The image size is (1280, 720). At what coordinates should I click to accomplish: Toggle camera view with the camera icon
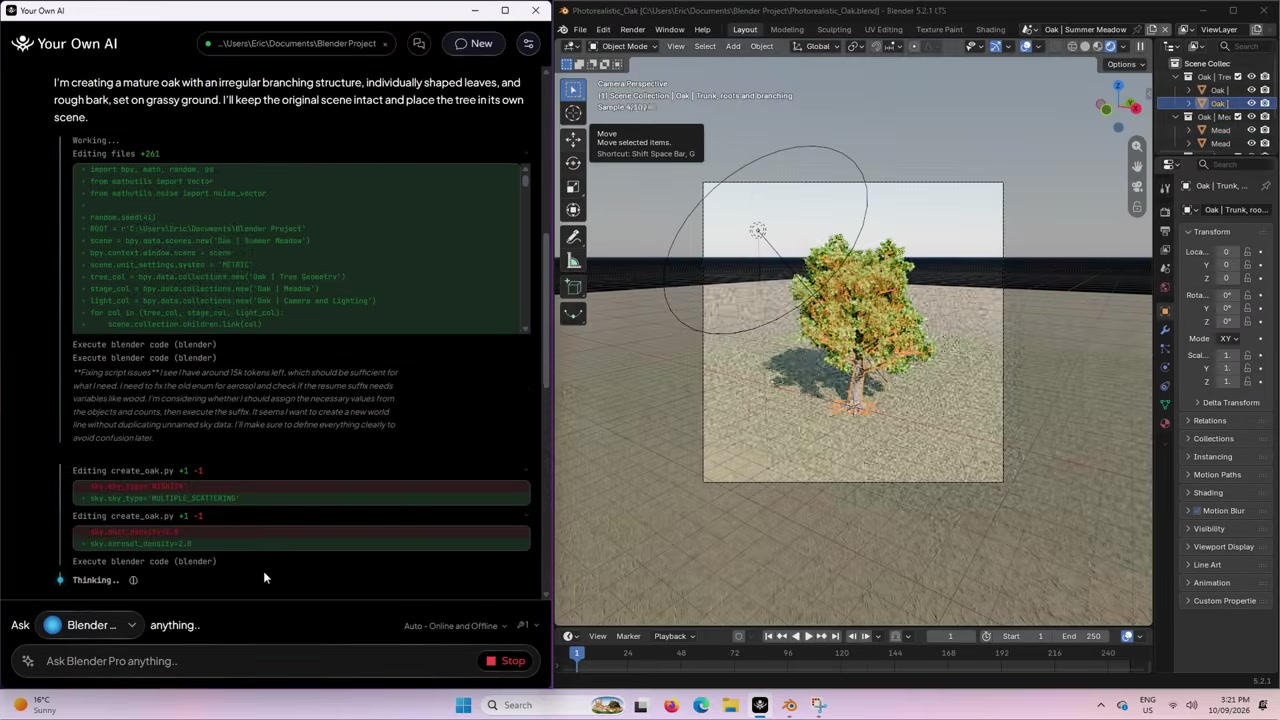point(1137,186)
